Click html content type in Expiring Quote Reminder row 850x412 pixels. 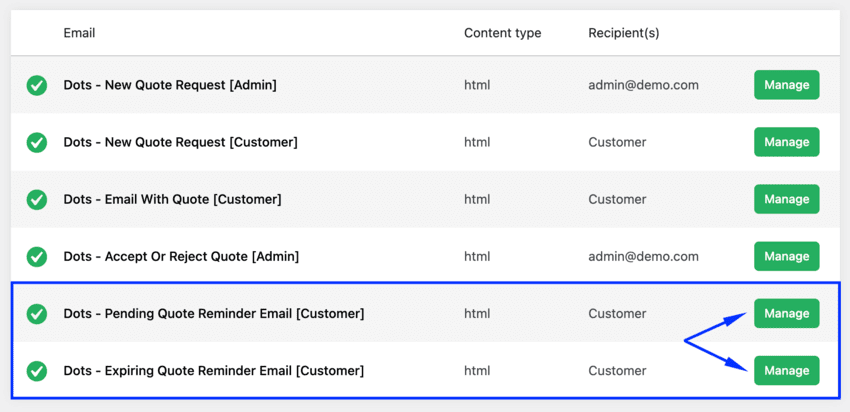(x=477, y=371)
